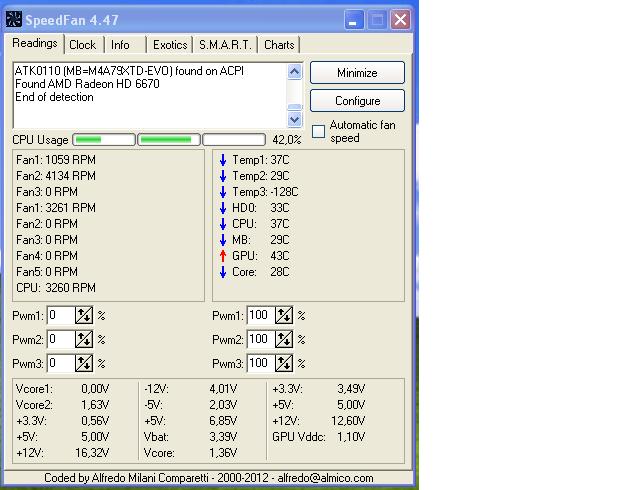This screenshot has height=490, width=640.
Task: Click the blue down arrow next to Temp1
Action: pos(222,160)
